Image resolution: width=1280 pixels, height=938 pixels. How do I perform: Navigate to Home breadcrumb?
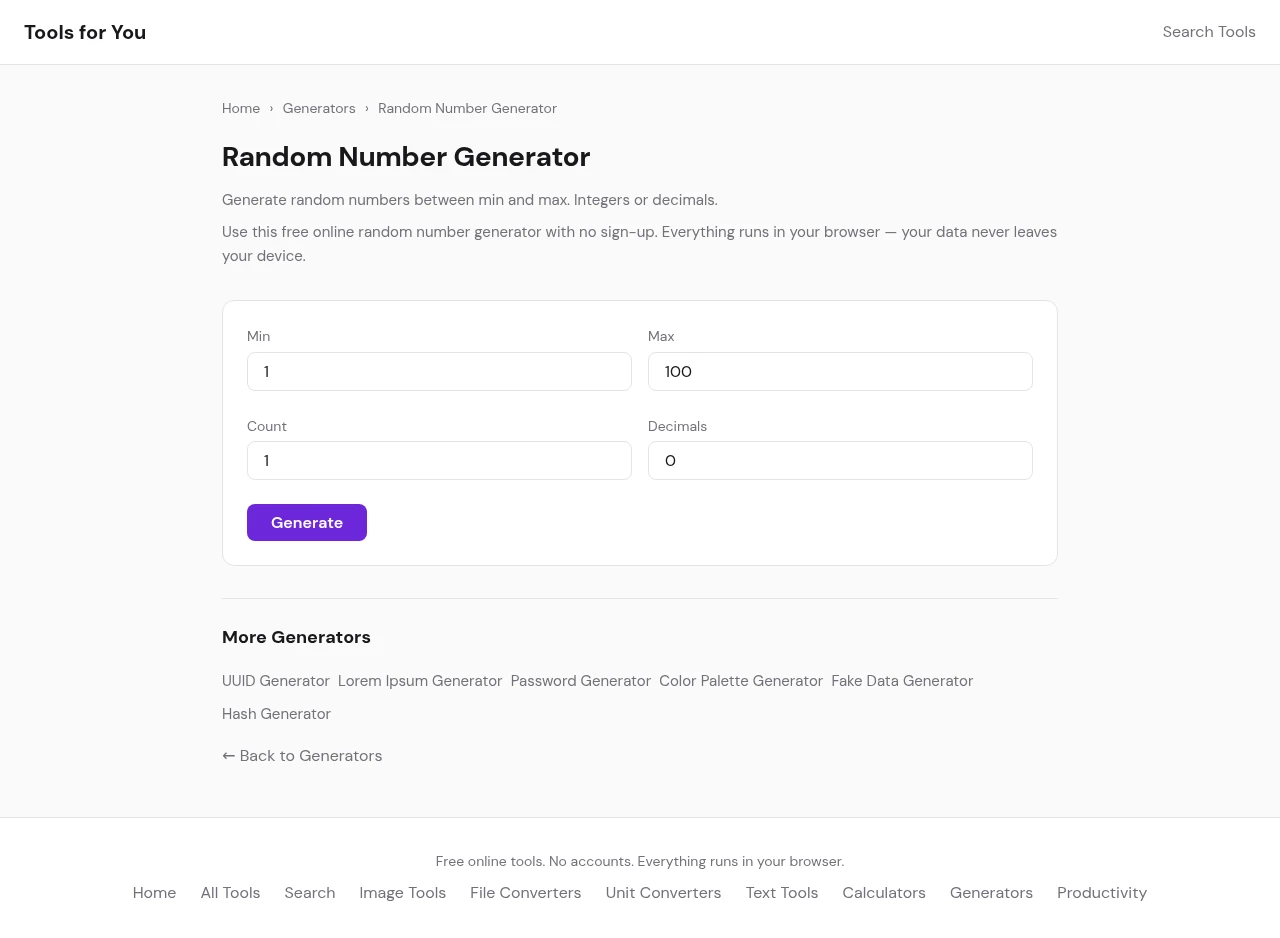tap(241, 108)
